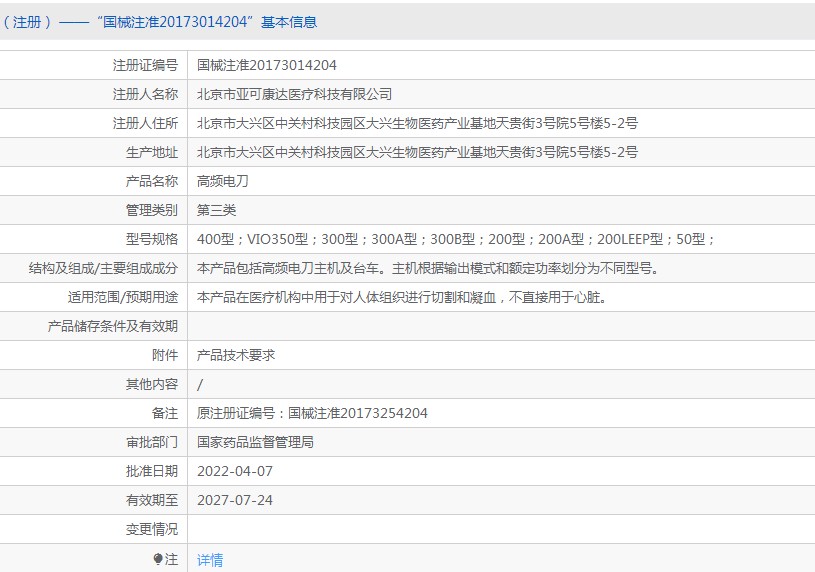Click the 审批部门 value 国家药品监督管理局
Image resolution: width=815 pixels, height=572 pixels.
255,442
